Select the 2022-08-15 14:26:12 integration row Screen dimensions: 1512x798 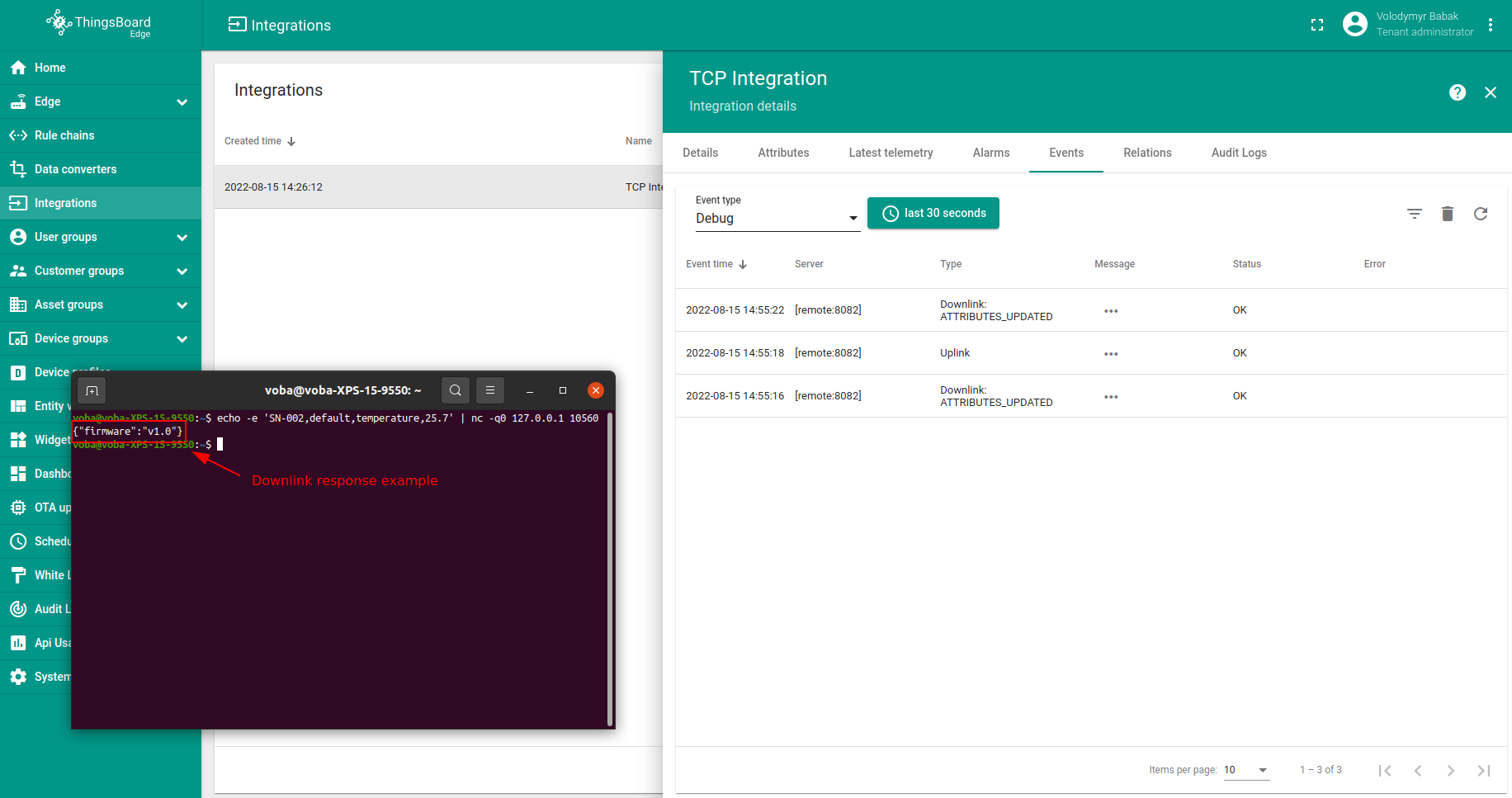(438, 187)
